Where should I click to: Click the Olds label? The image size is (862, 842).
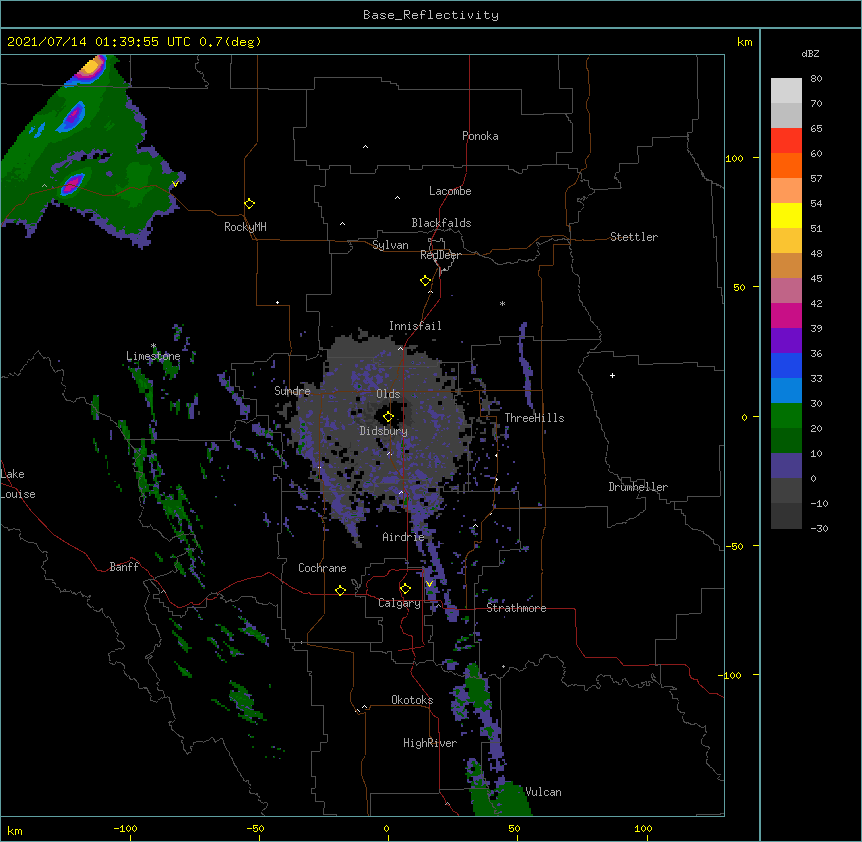(x=388, y=394)
